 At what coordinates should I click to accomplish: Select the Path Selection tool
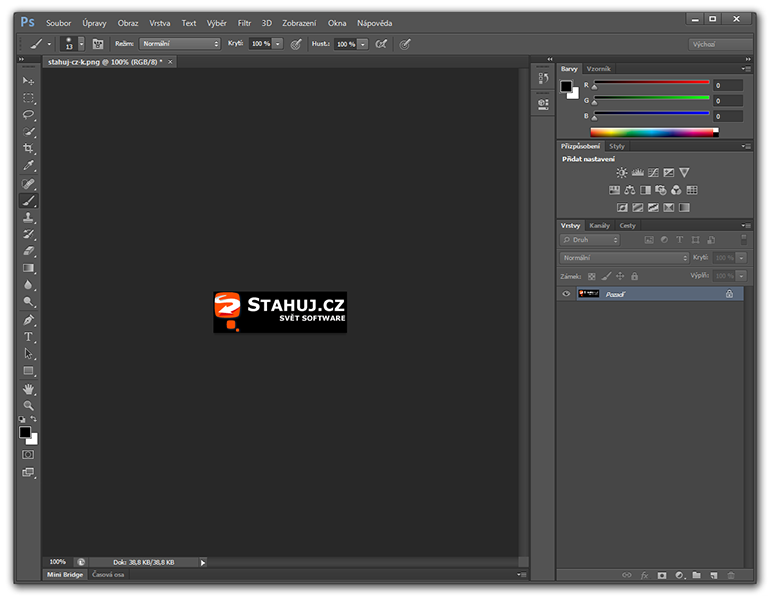[29, 353]
